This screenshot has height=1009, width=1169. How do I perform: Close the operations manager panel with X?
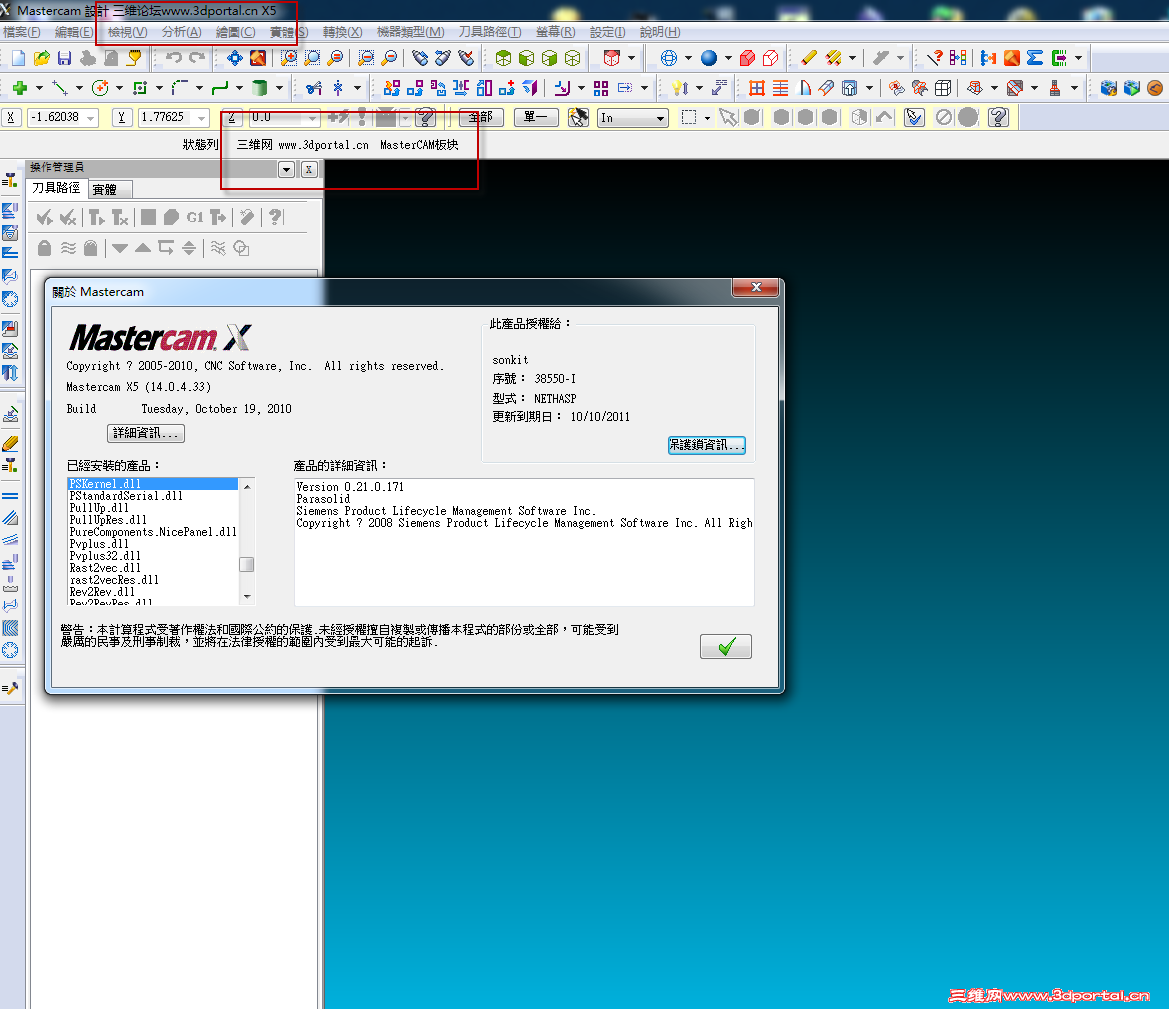coord(309,169)
